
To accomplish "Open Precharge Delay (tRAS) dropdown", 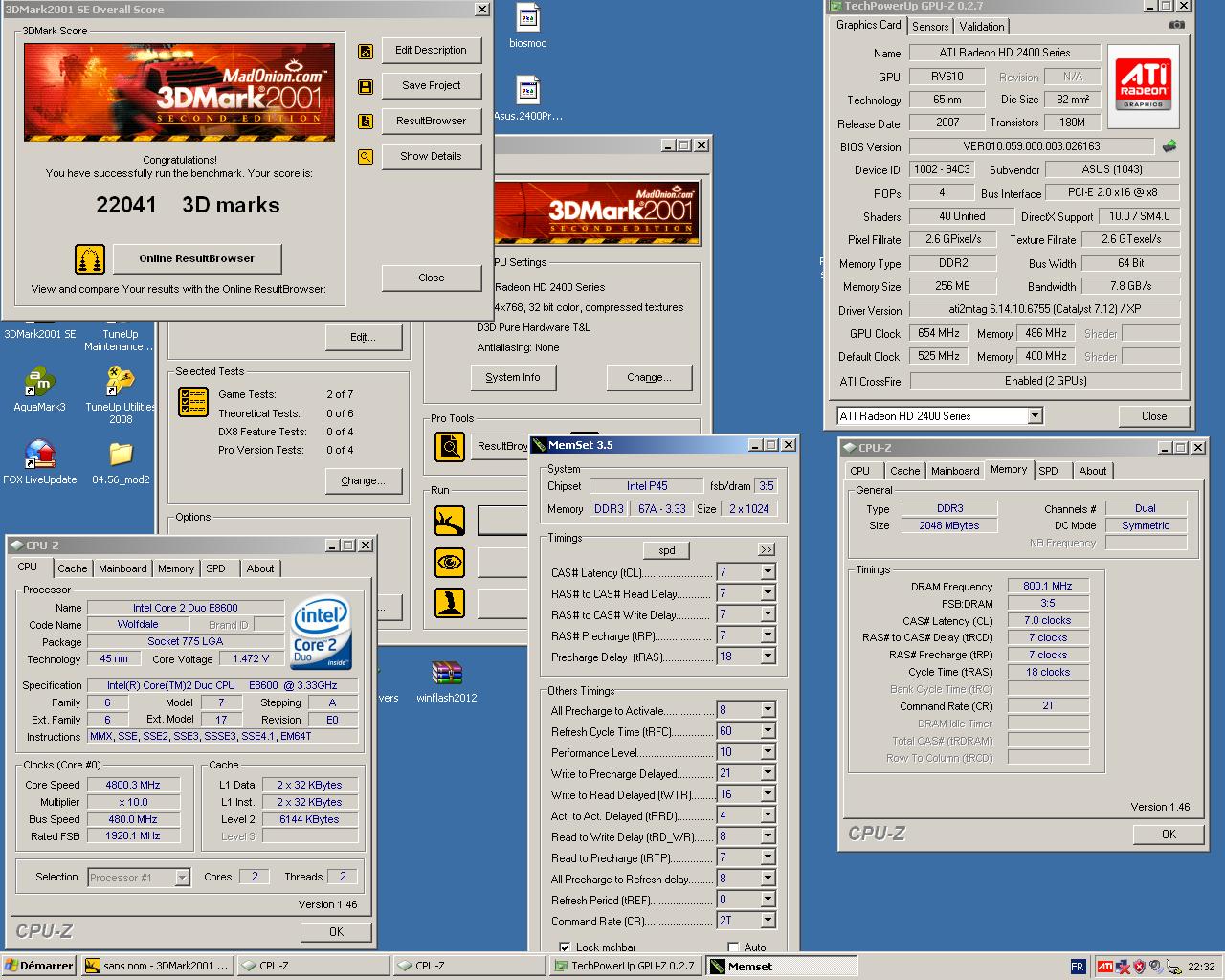I will click(x=767, y=657).
